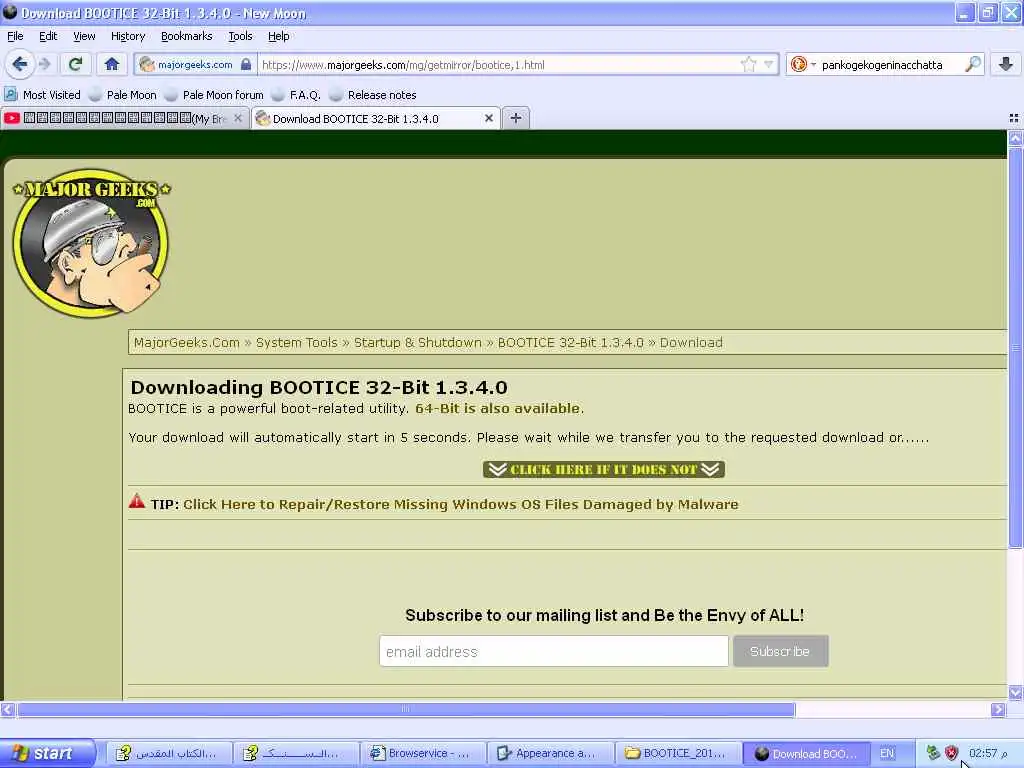
Task: Open the MajorGeeks.Com breadcrumb link
Action: point(187,342)
